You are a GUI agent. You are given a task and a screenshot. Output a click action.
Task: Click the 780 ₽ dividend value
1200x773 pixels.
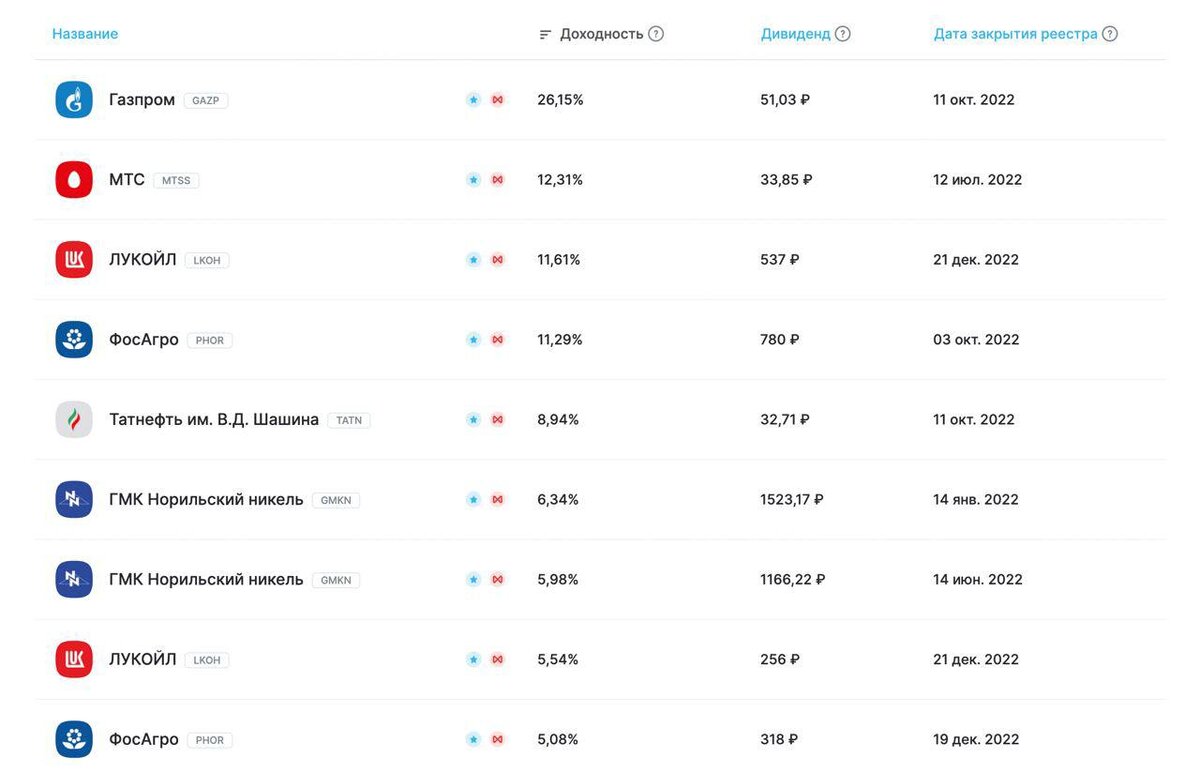780,340
